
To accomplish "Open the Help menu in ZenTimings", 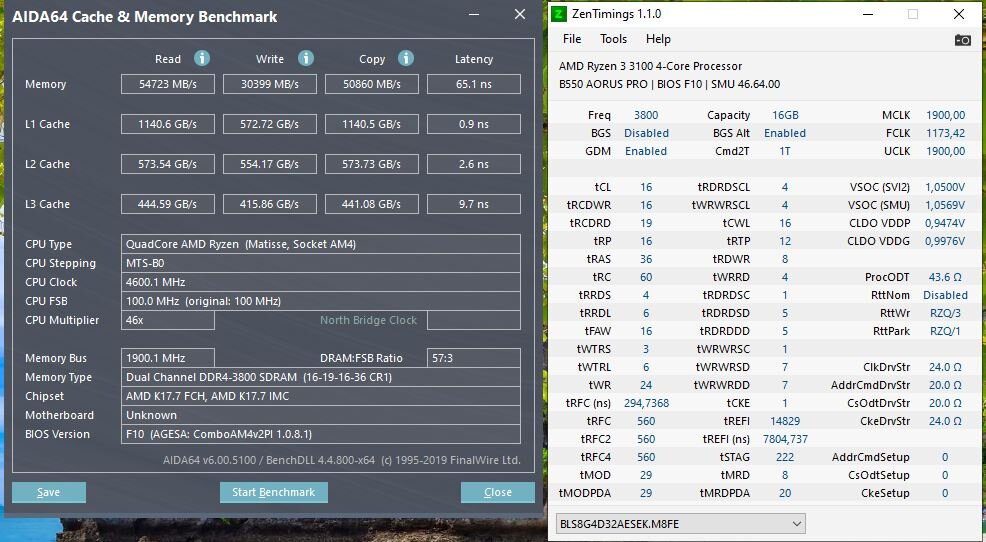I will point(658,39).
